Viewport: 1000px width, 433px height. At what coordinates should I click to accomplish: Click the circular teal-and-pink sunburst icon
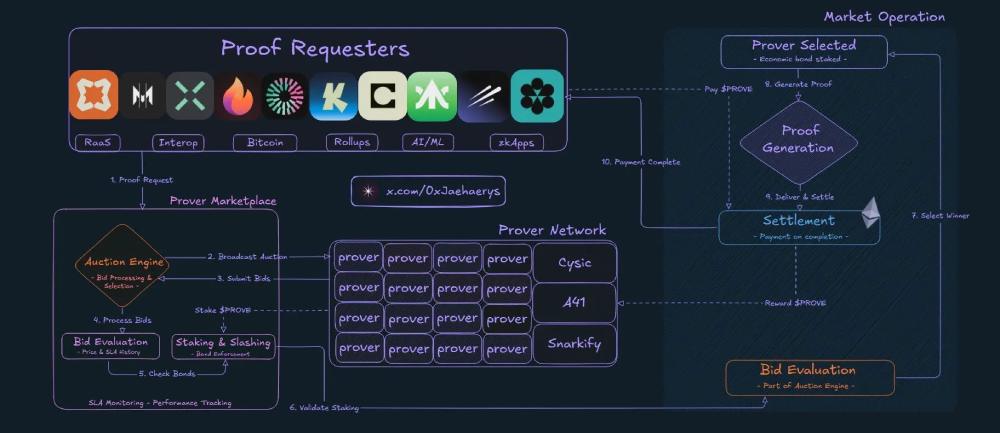(x=285, y=96)
